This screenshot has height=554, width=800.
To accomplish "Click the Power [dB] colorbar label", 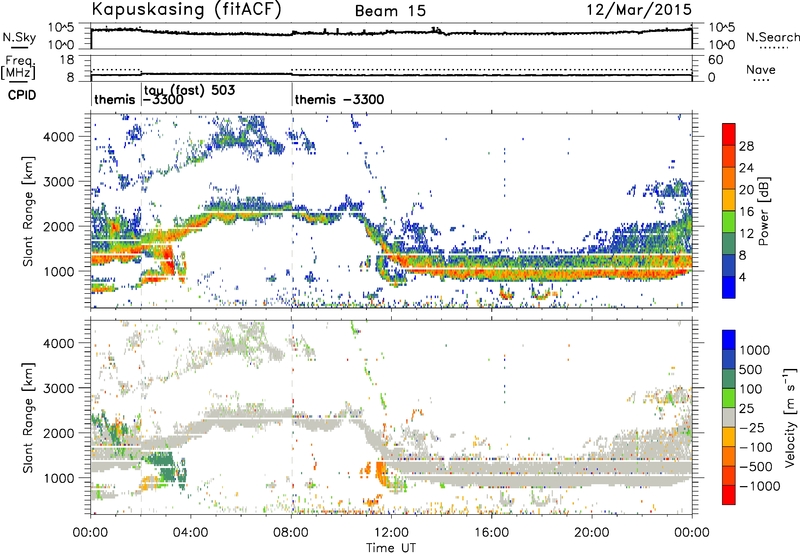I will pyautogui.click(x=763, y=211).
